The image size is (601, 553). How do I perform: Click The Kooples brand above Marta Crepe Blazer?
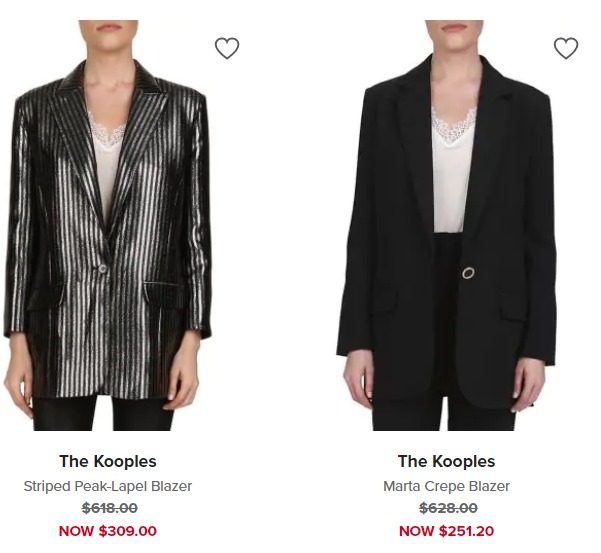click(447, 461)
